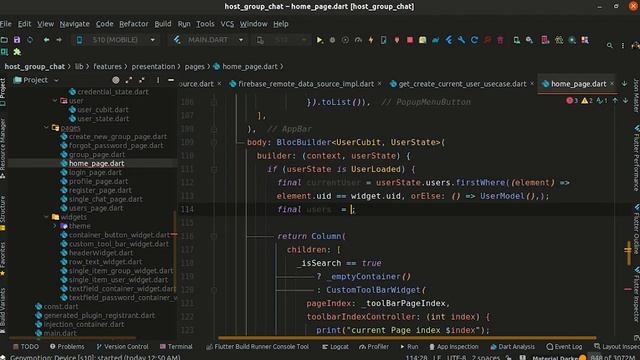The image size is (640, 360).
Task: Run the app with the green play icon
Action: tap(320, 40)
